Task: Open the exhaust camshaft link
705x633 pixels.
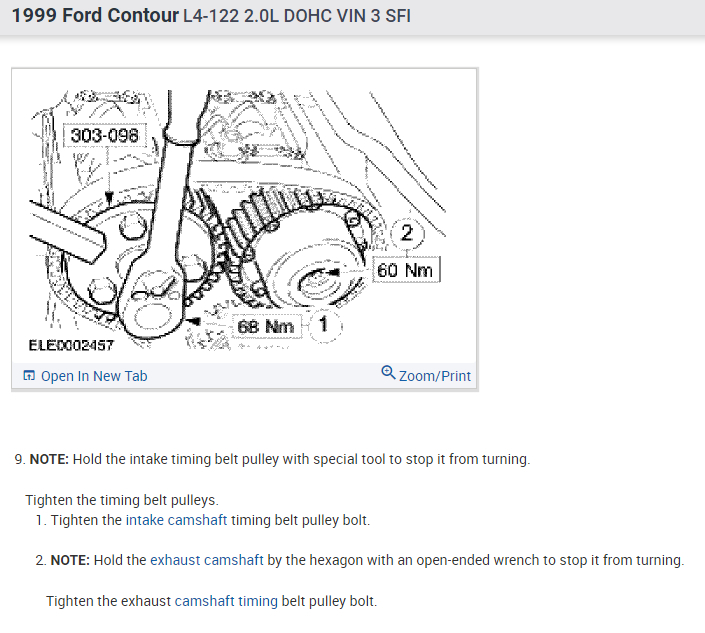Action: 207,560
